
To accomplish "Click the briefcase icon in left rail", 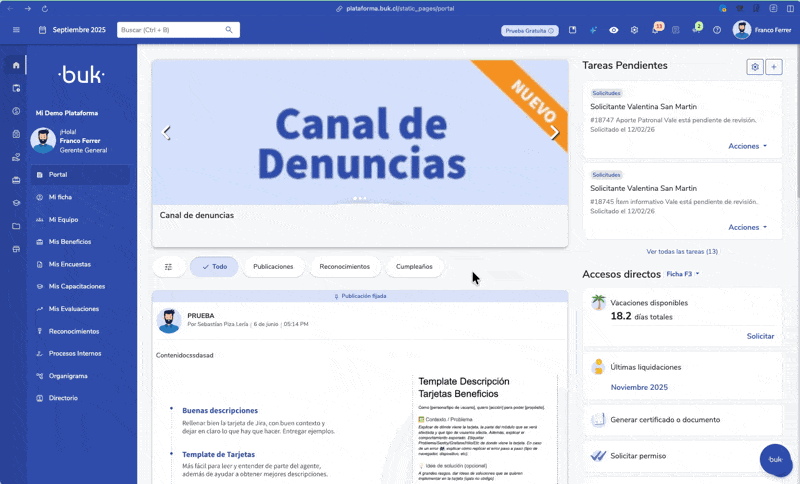I will point(16,180).
